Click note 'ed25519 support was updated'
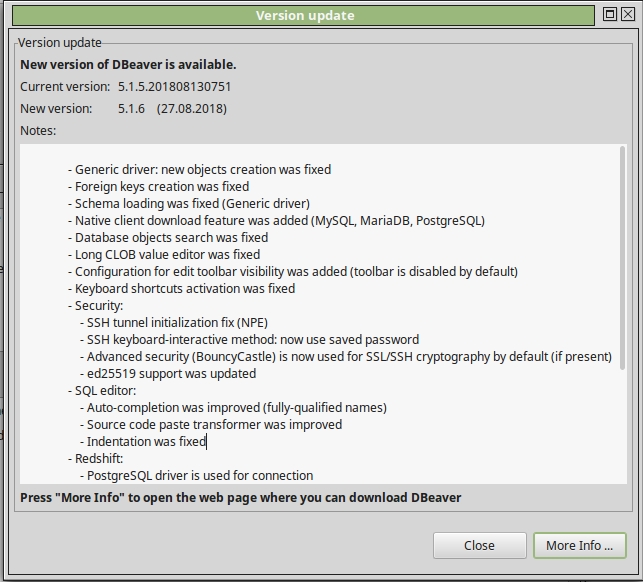The width and height of the screenshot is (643, 582). pyautogui.click(x=168, y=374)
